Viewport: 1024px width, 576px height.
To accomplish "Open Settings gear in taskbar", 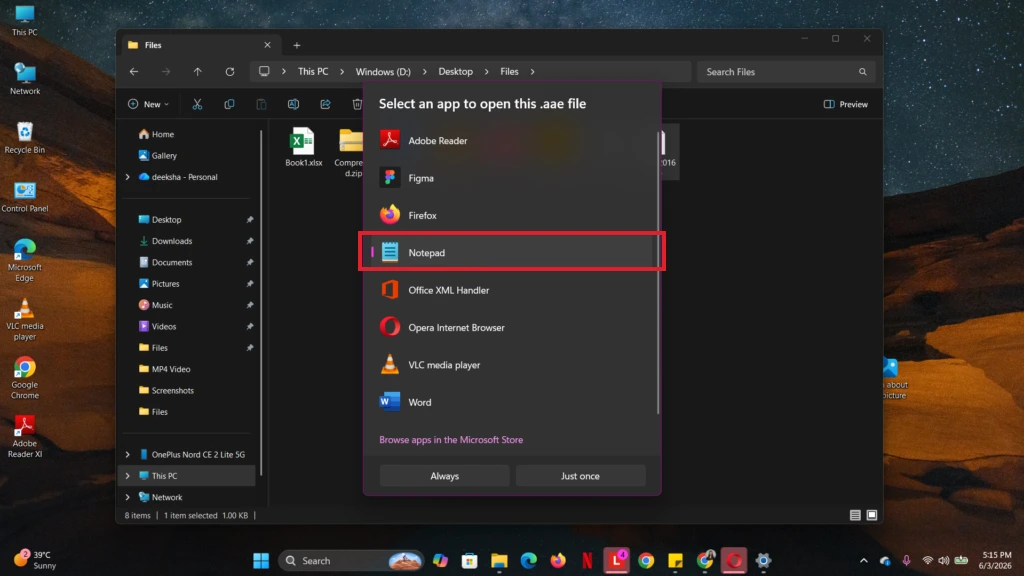I will [x=763, y=561].
